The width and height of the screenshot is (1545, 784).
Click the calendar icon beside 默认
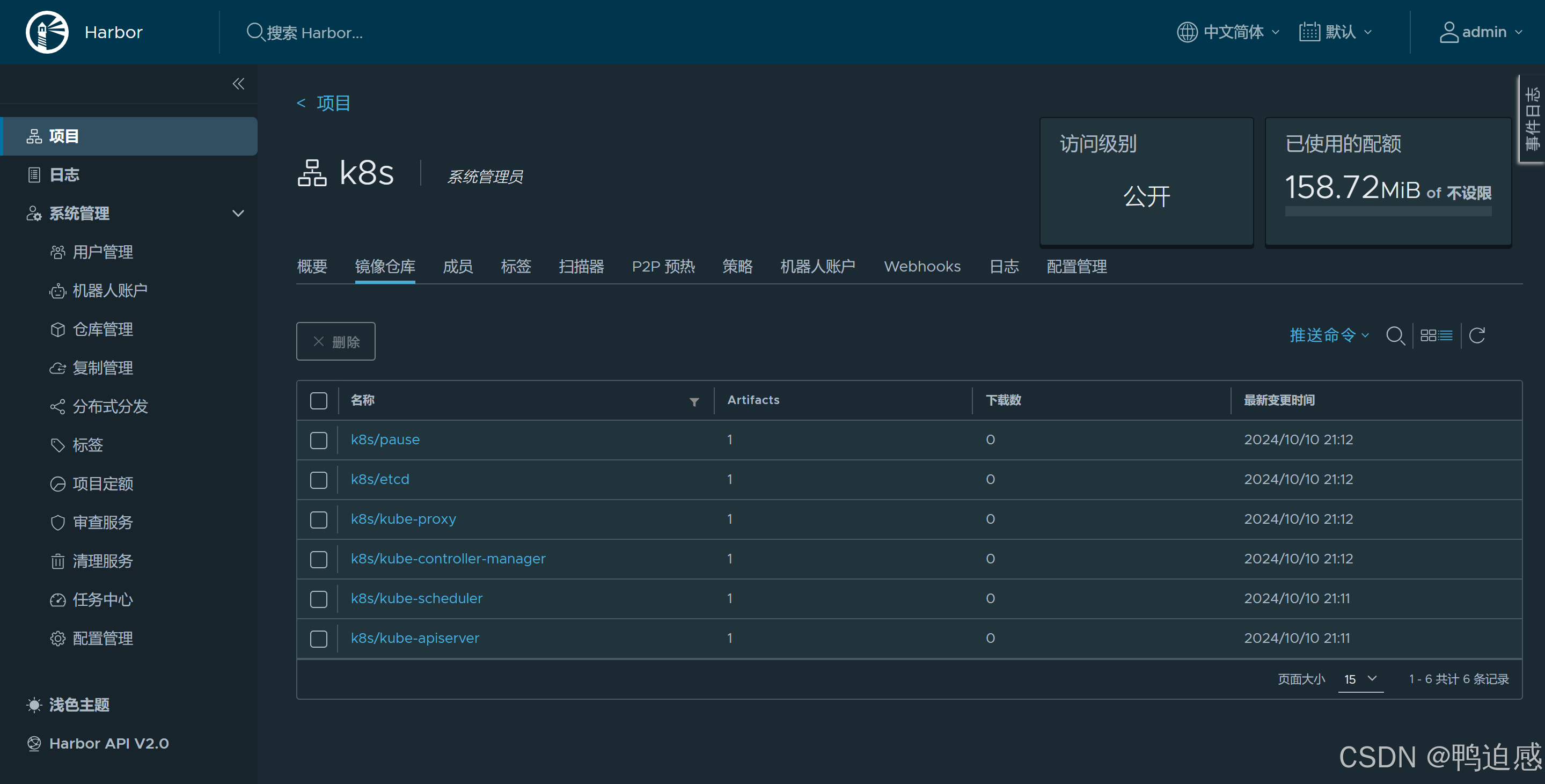tap(1309, 32)
